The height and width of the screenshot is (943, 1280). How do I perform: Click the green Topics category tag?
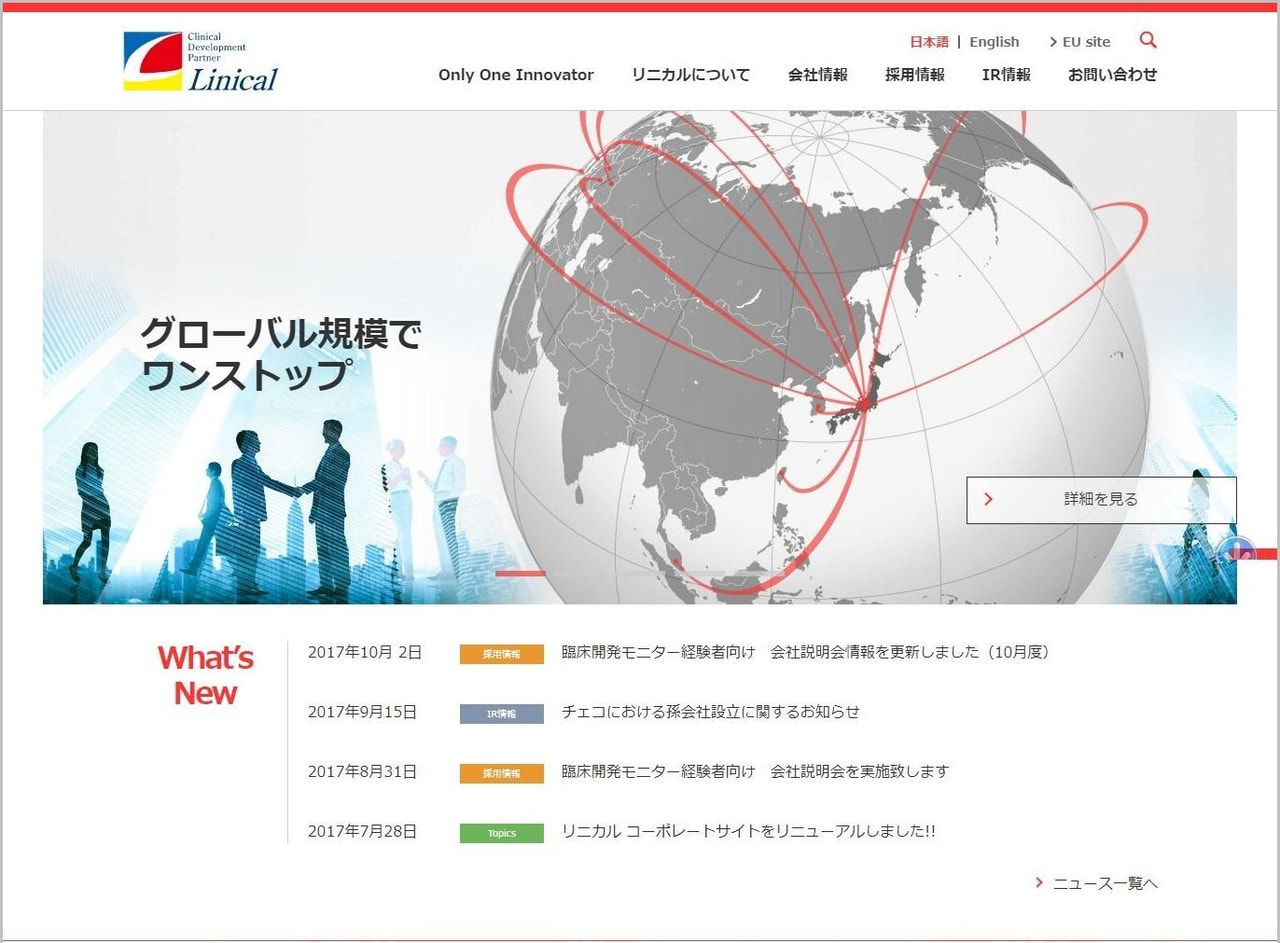pos(501,833)
